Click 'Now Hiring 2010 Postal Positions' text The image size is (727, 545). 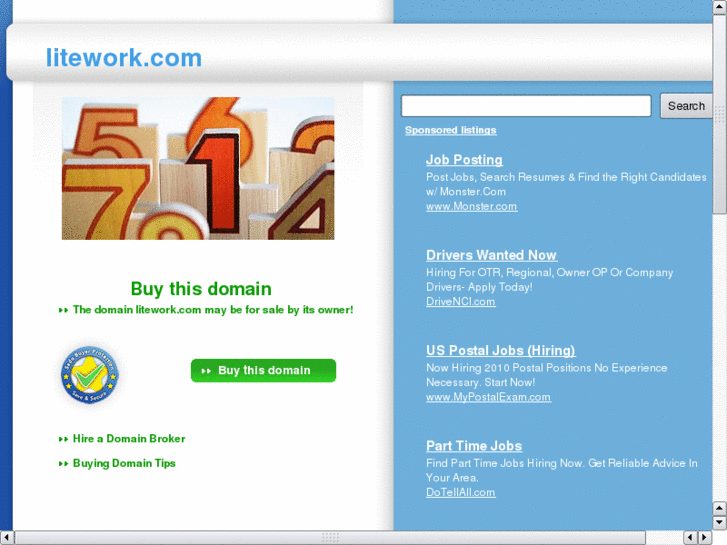click(547, 375)
